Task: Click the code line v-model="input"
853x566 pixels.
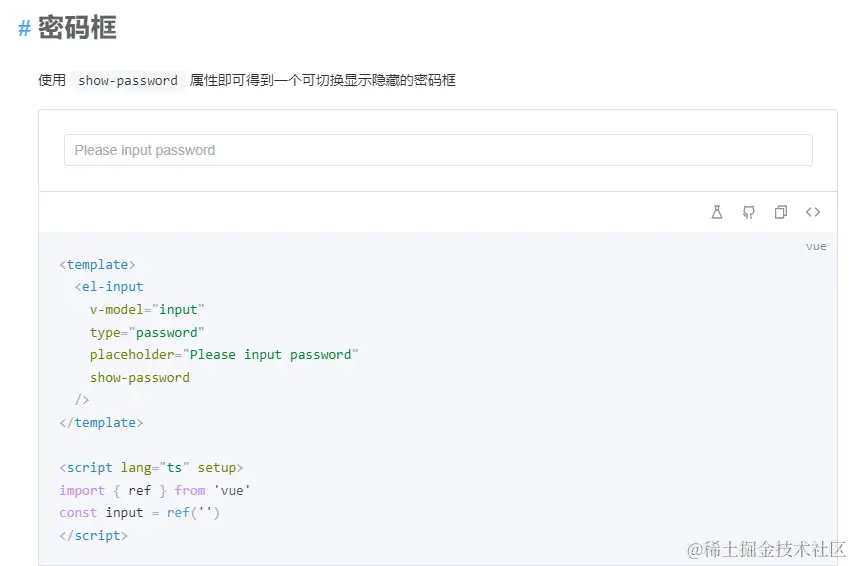Action: (x=147, y=310)
